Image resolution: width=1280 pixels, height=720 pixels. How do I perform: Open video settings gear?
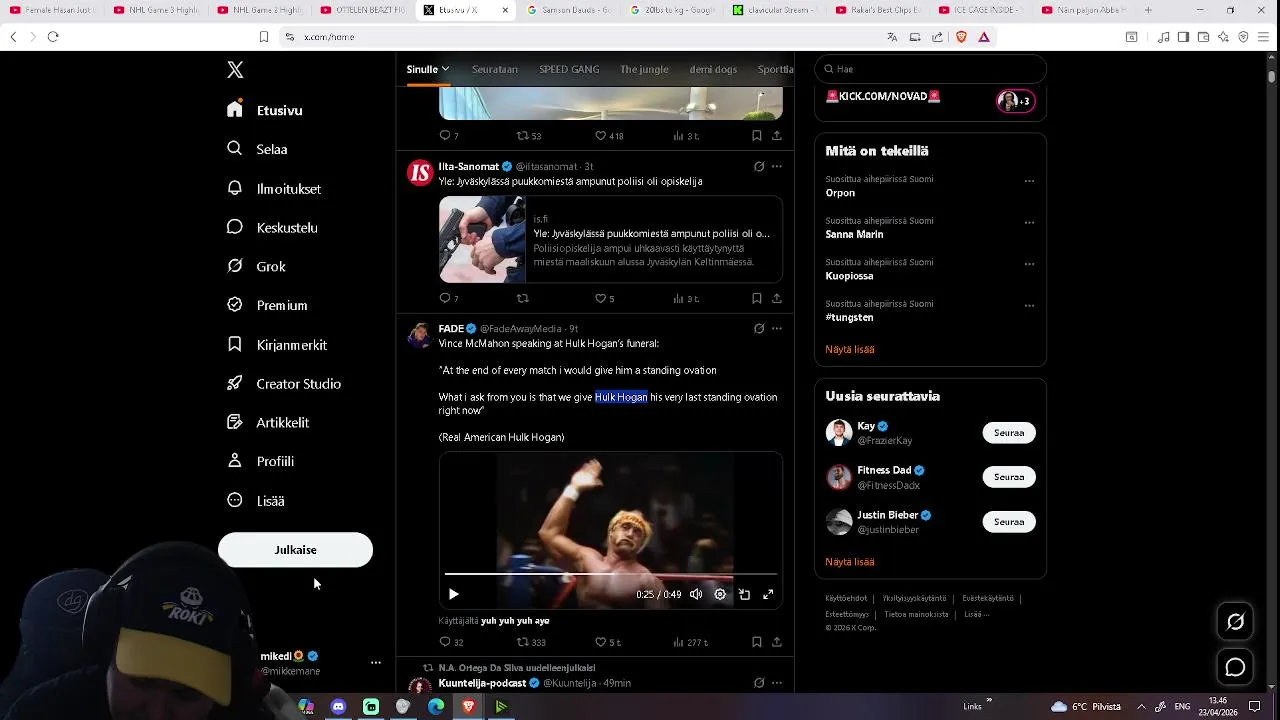(x=720, y=594)
